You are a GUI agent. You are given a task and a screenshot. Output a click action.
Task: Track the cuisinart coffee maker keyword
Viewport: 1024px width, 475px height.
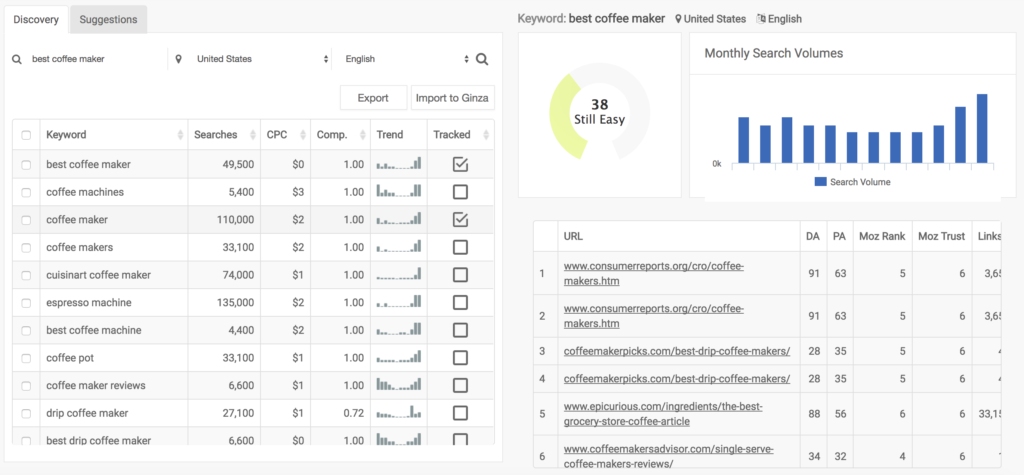(460, 275)
